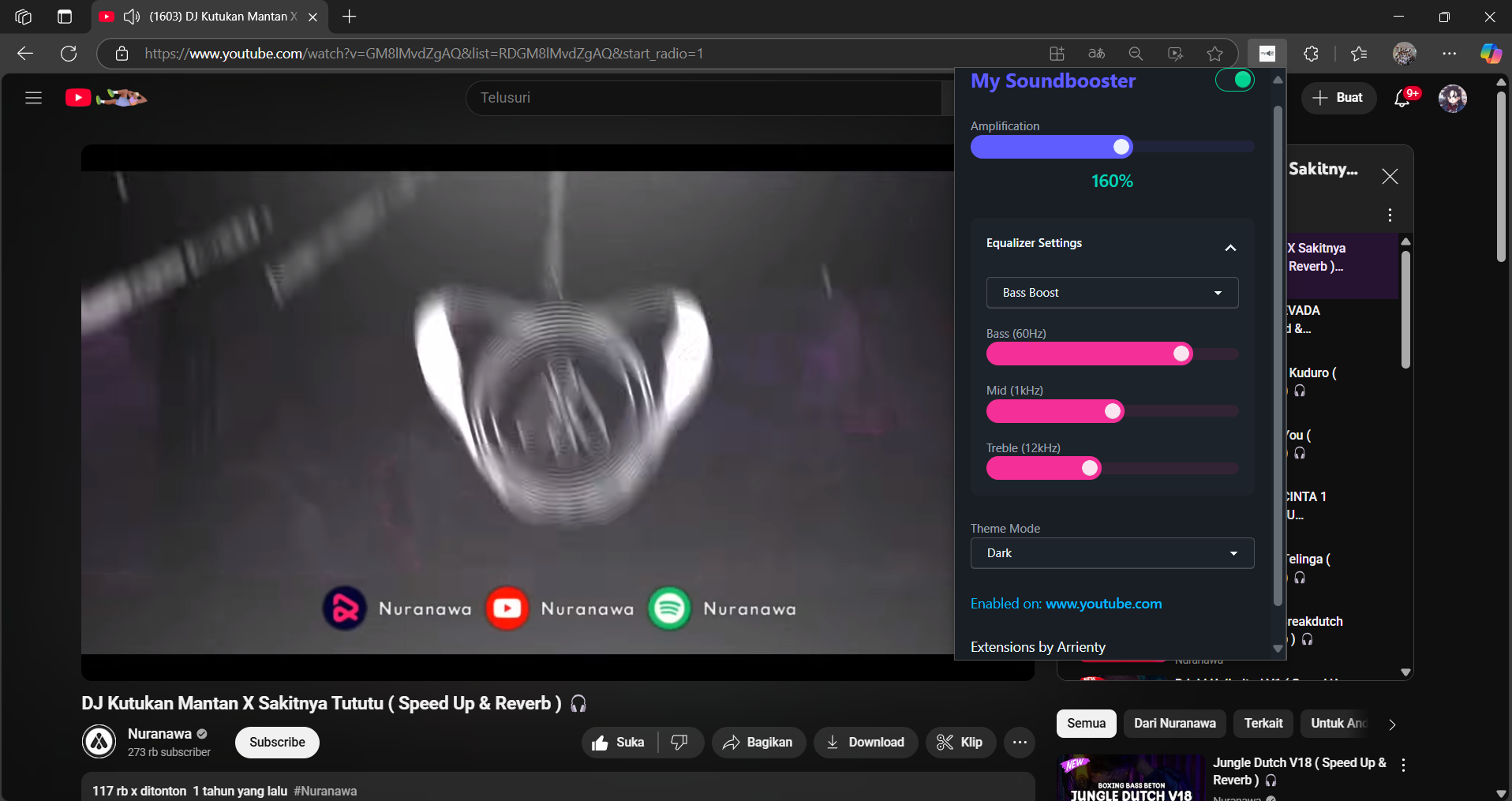1512x801 pixels.
Task: Open the Bass Boost preset dropdown
Action: click(x=1112, y=293)
